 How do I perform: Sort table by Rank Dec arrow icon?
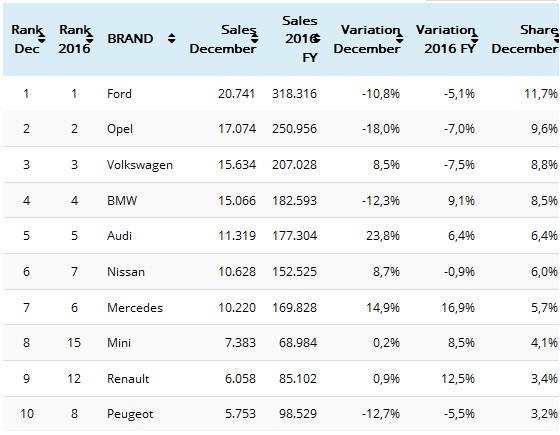pyautogui.click(x=42, y=38)
